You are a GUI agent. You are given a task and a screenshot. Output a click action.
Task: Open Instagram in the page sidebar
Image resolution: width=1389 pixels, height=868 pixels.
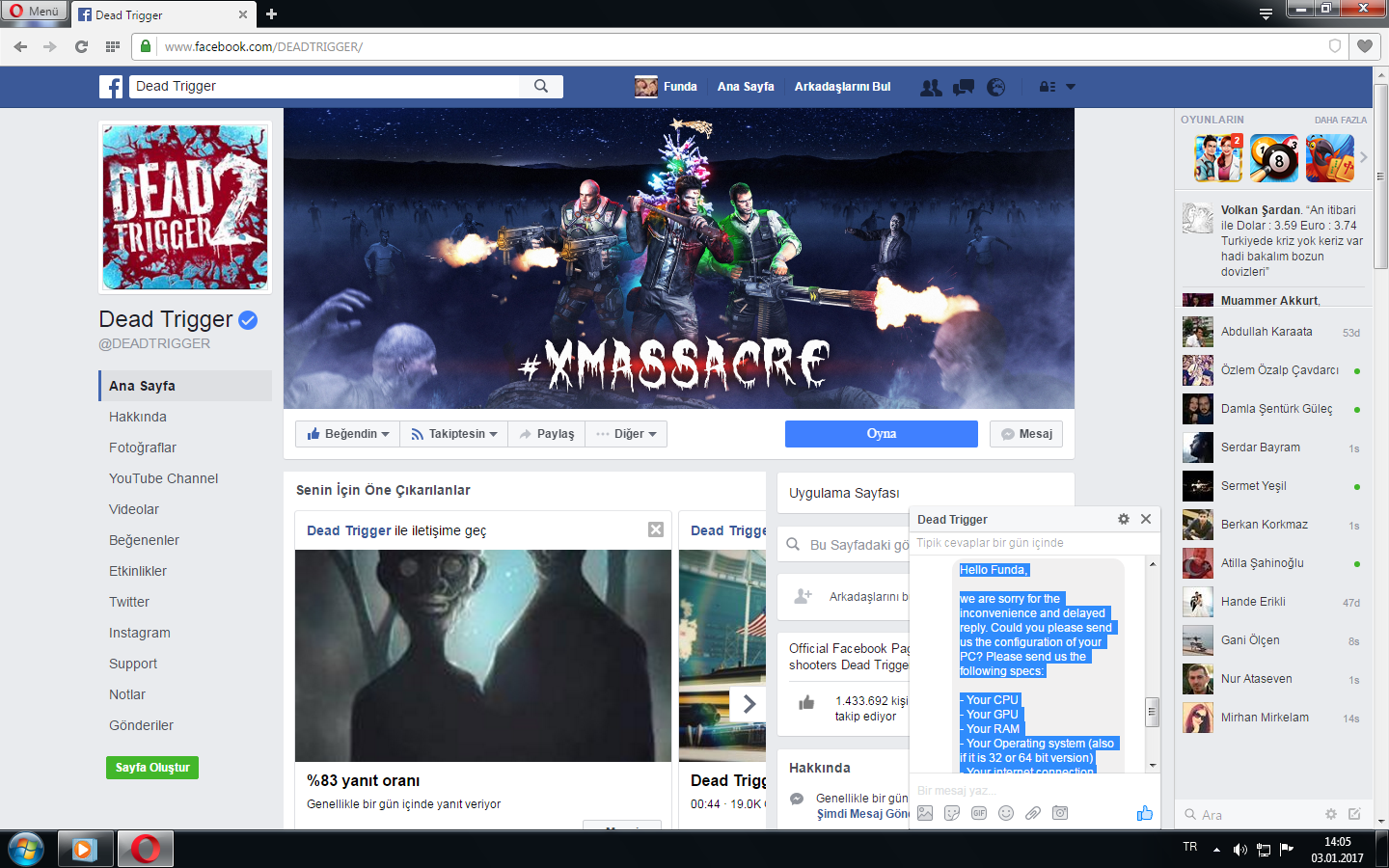point(140,633)
